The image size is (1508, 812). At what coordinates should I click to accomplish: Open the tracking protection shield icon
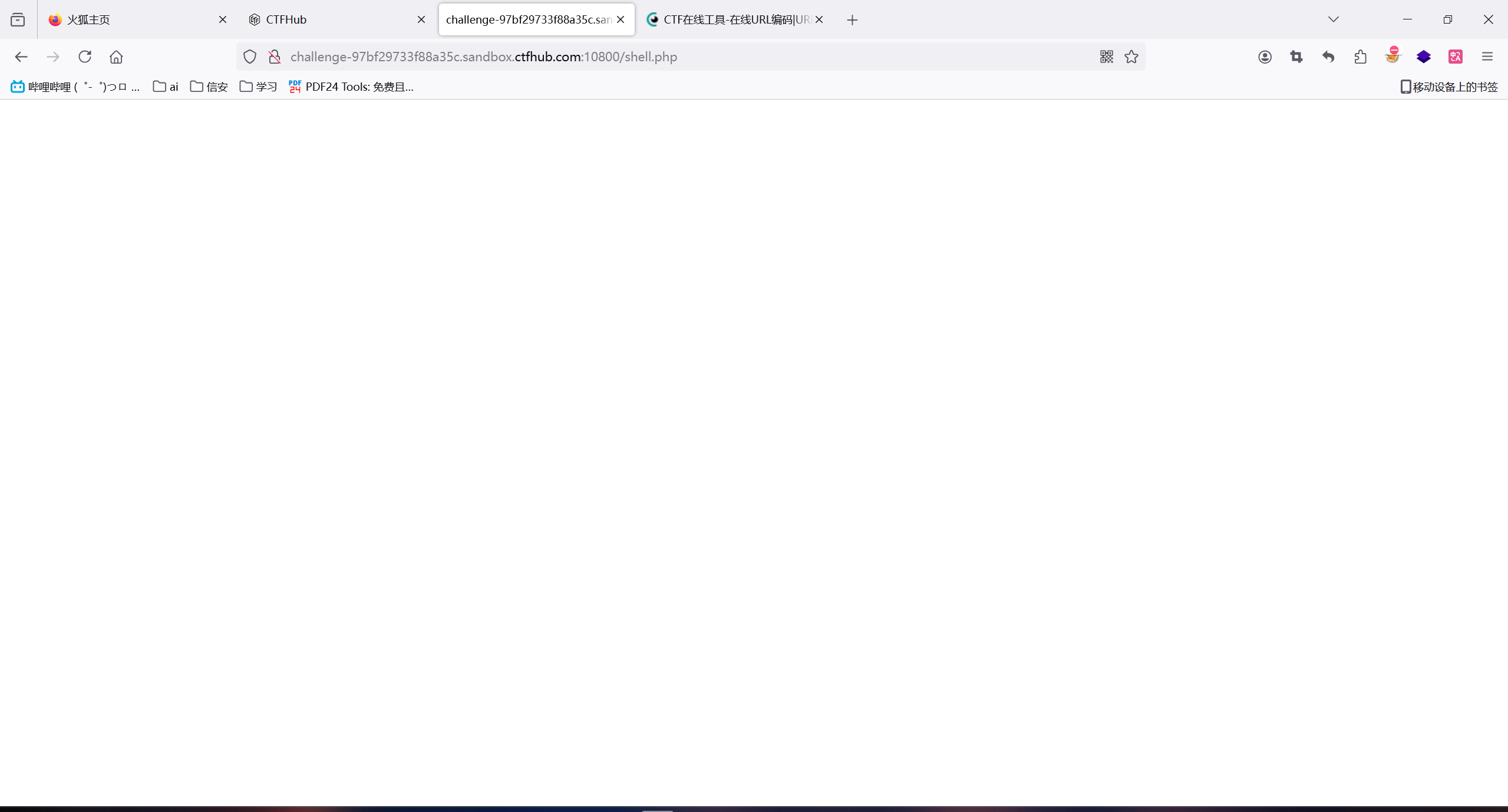coord(250,57)
